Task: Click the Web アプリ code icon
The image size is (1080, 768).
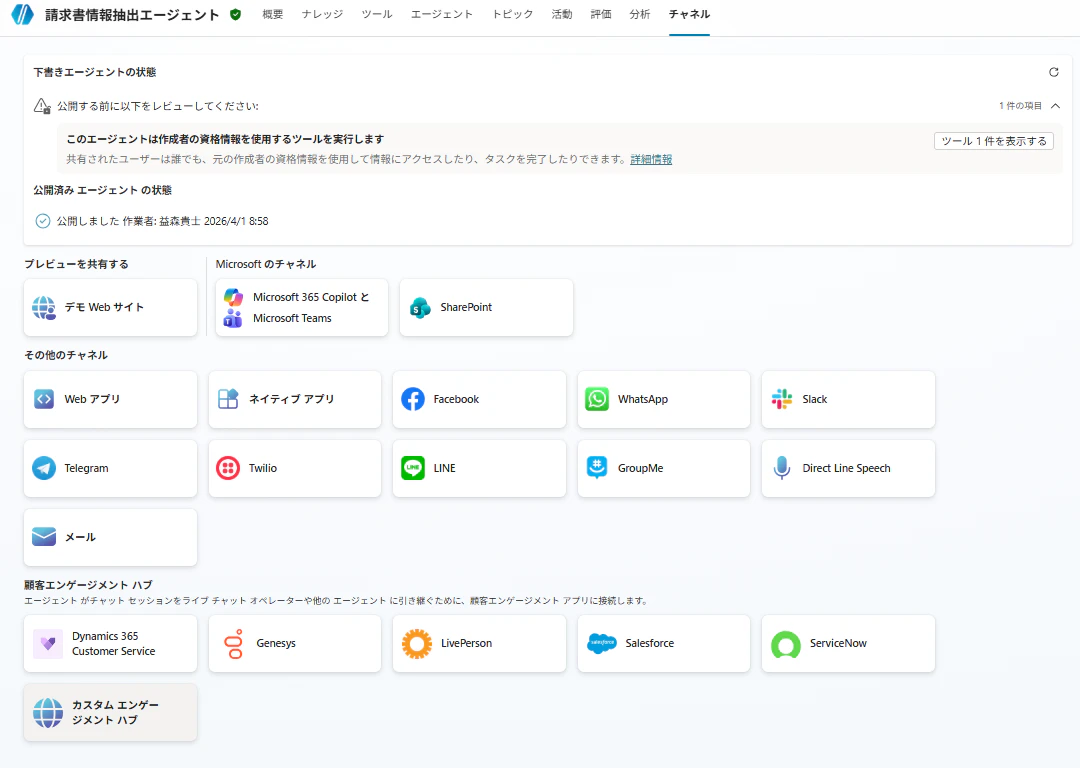Action: [44, 399]
